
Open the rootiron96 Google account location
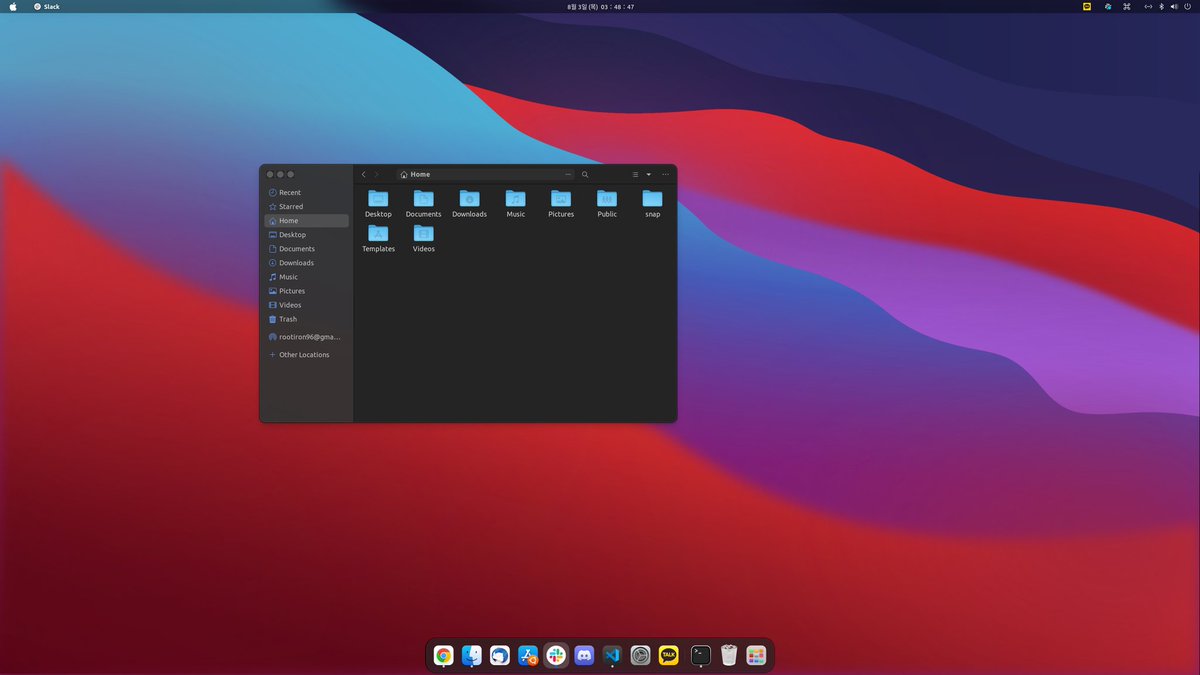[307, 337]
